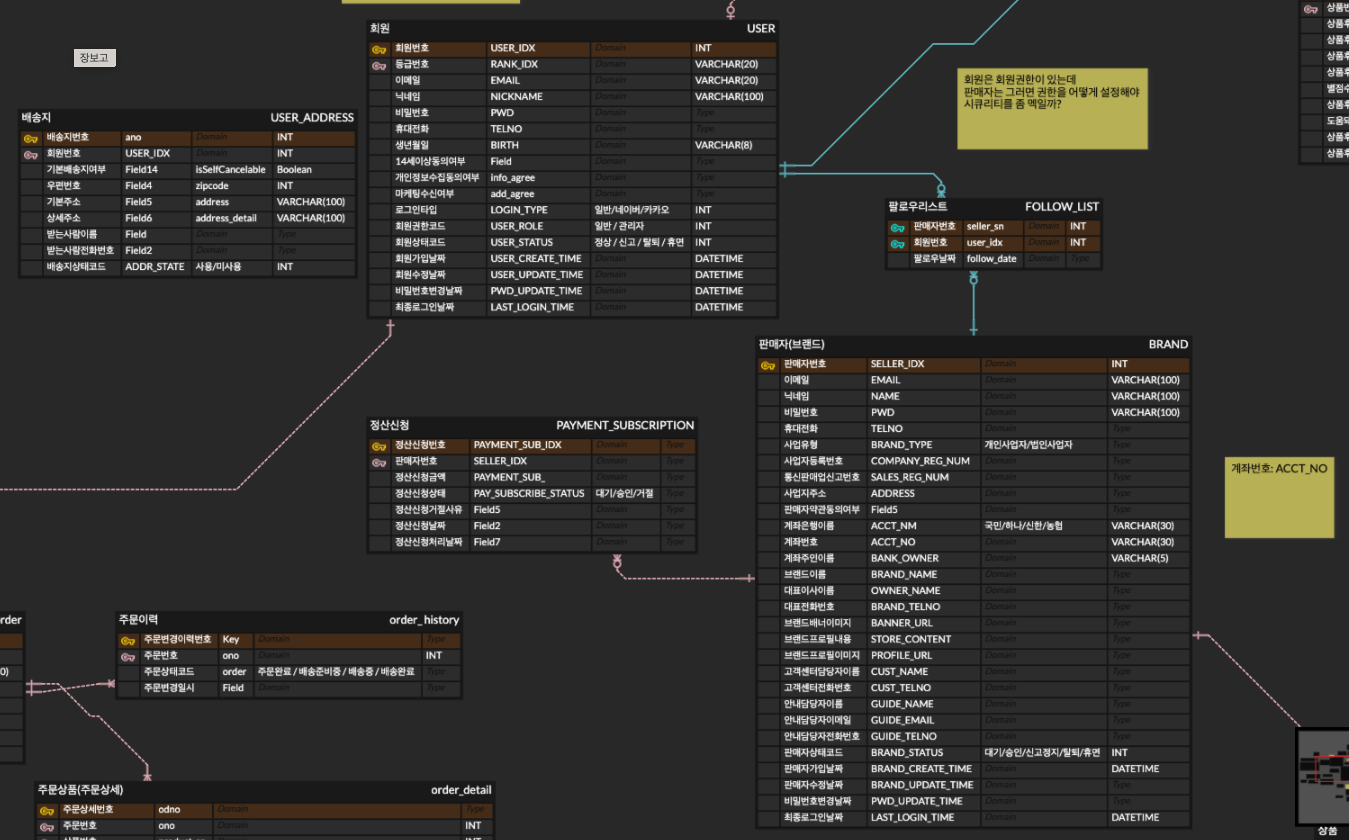Click the minimap thumbnail of the diagram

tap(1322, 776)
